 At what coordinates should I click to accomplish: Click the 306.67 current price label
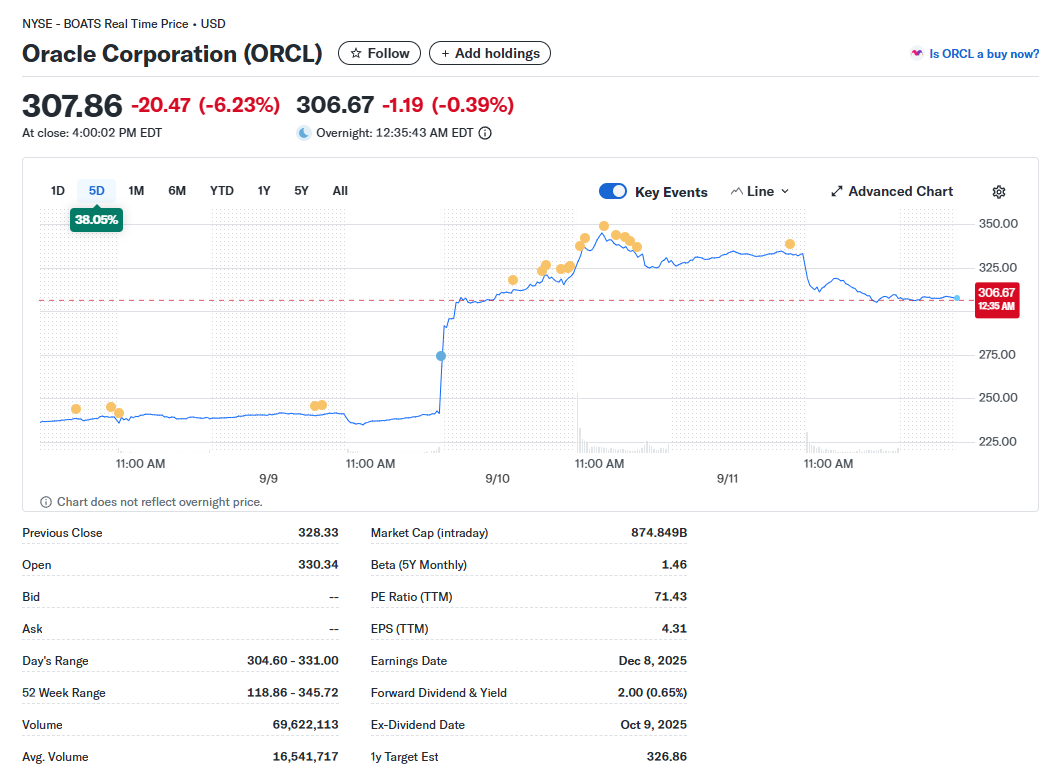pos(997,299)
